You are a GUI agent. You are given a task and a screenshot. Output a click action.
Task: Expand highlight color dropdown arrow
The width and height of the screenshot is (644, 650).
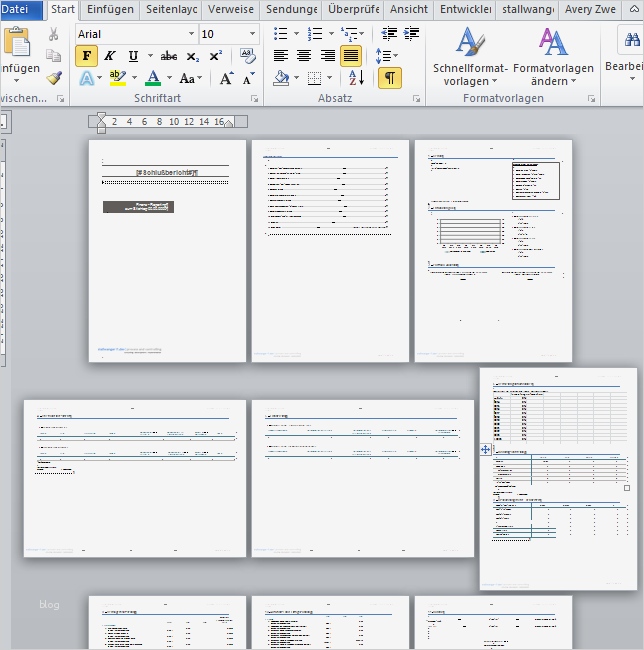tap(134, 78)
